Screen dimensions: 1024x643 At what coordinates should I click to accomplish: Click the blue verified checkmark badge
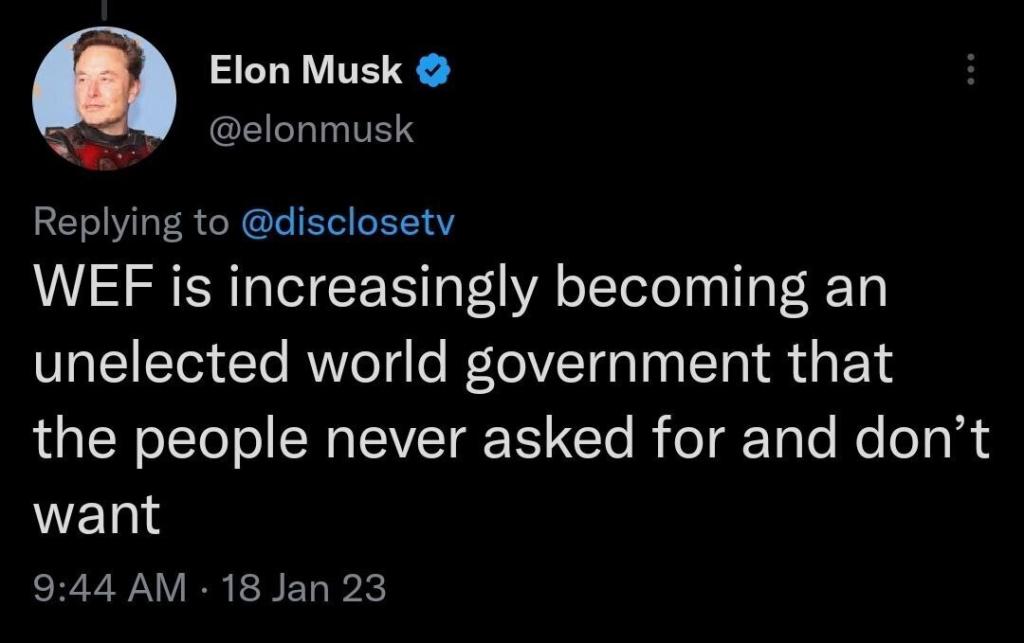pyautogui.click(x=432, y=70)
